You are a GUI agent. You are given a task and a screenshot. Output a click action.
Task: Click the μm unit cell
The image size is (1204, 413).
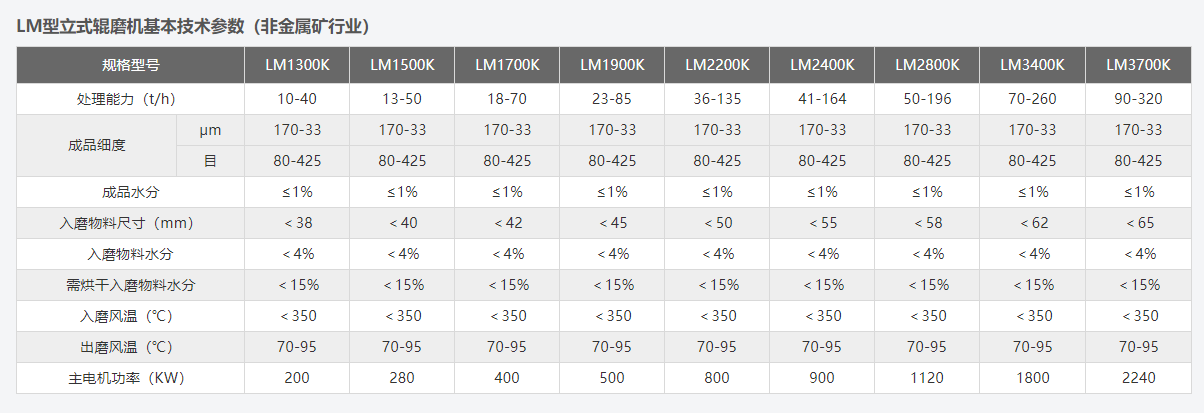210,130
